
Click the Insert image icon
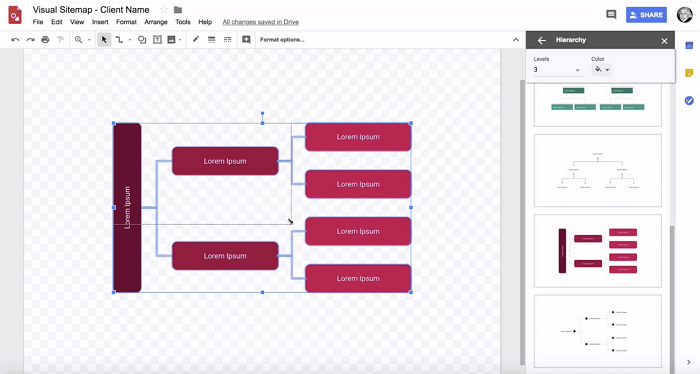click(171, 40)
